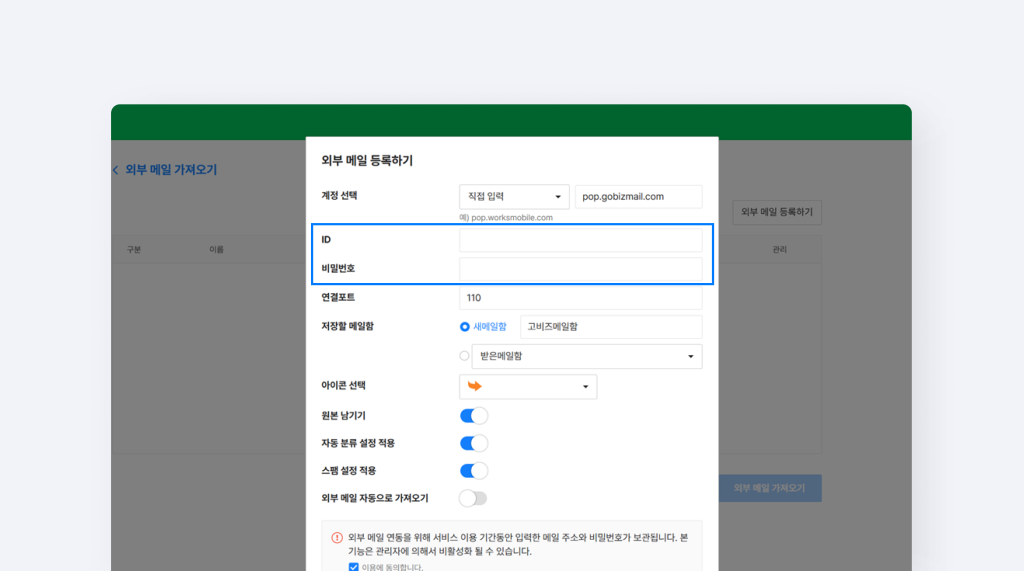Click the 관리 column header
This screenshot has height=571, width=1024.
point(780,250)
